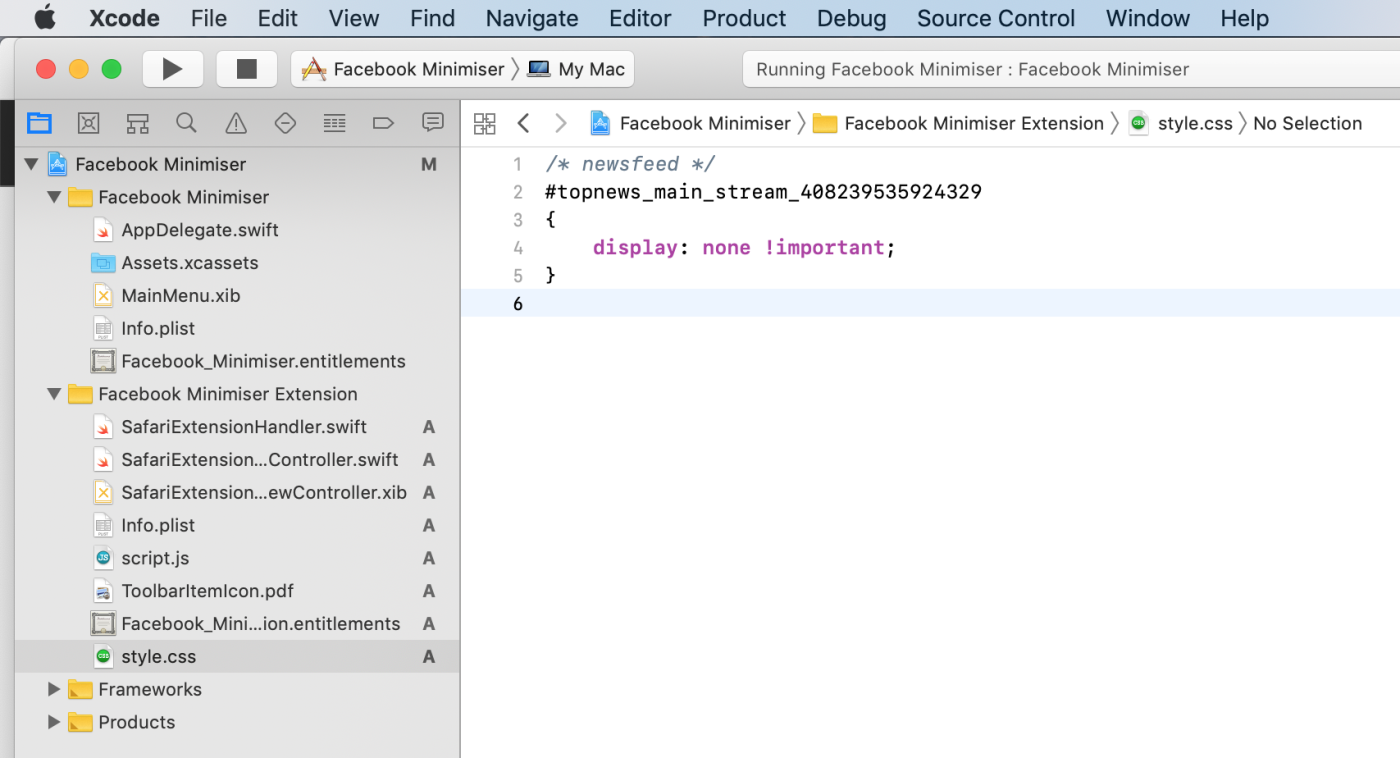
Task: Click line number 6 in gutter
Action: 517,303
